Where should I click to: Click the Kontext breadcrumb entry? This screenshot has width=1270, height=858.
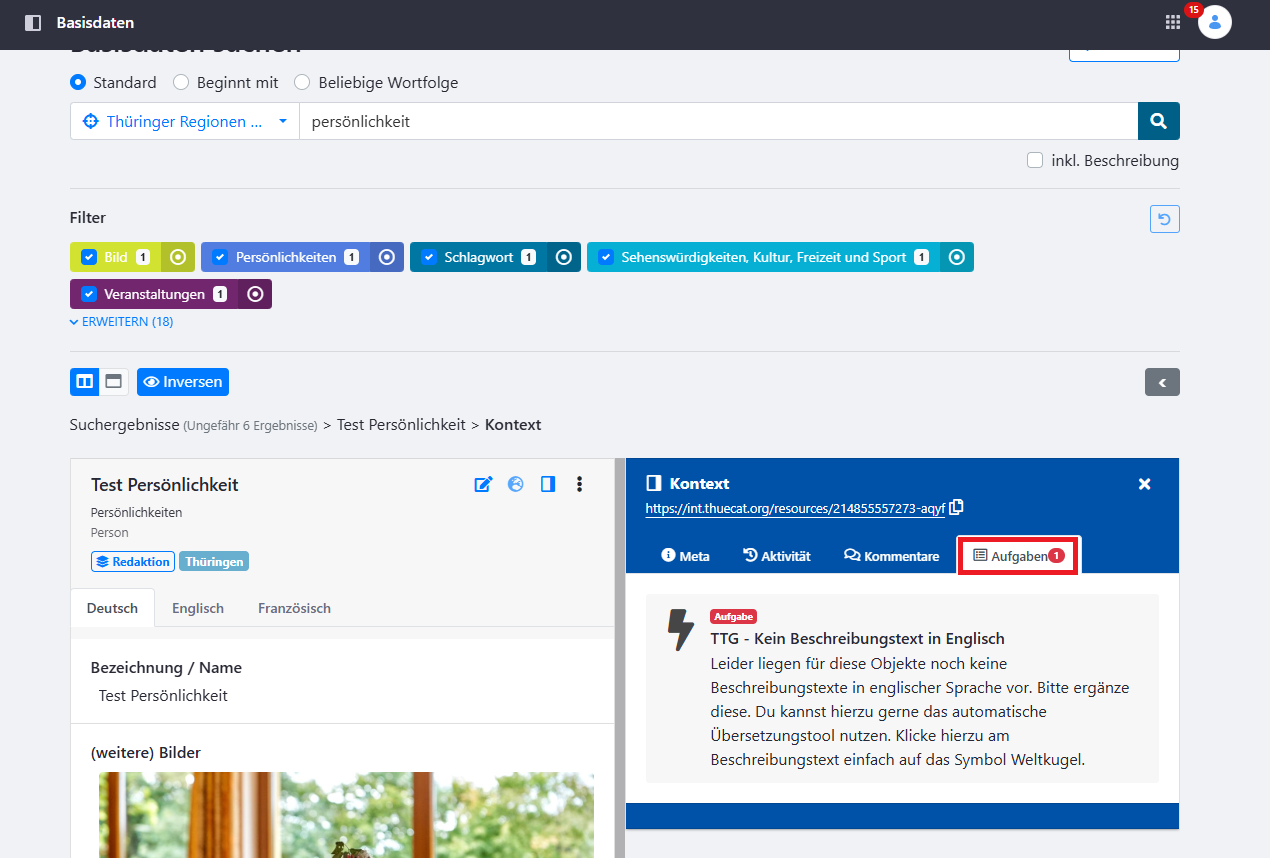tap(513, 425)
